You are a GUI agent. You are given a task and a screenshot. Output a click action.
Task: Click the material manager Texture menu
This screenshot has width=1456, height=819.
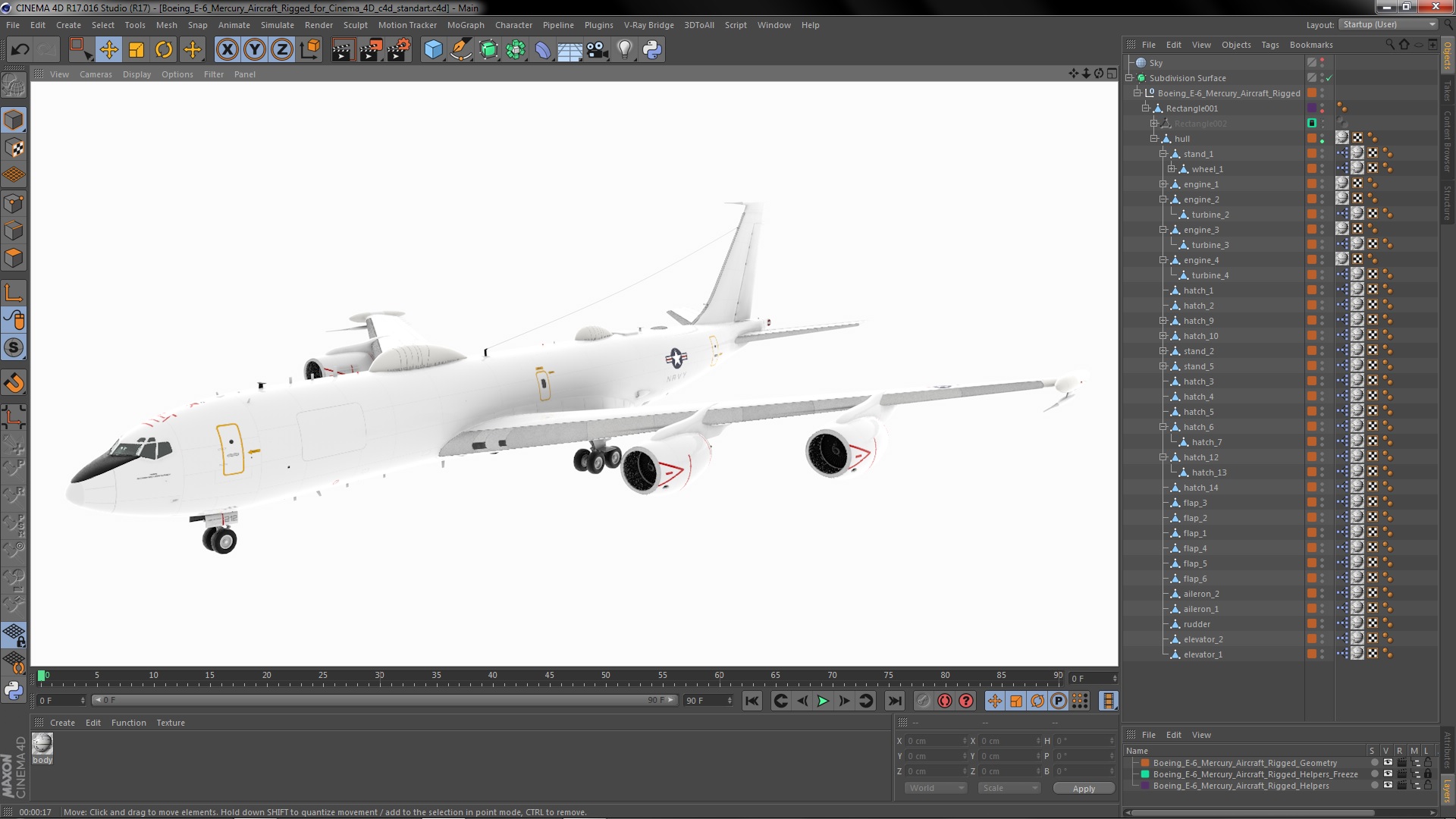(x=171, y=723)
